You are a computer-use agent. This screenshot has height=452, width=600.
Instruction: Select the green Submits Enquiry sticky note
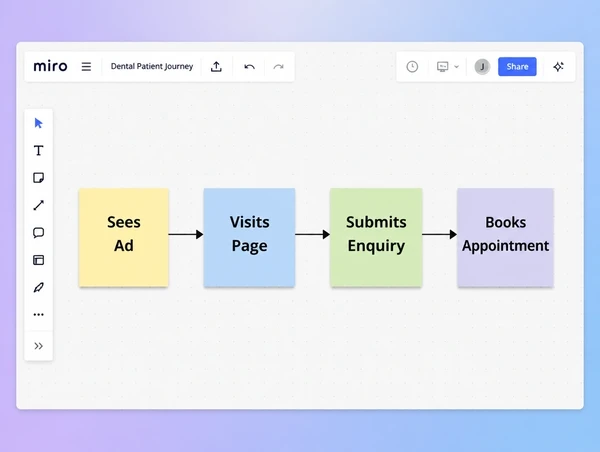(376, 237)
